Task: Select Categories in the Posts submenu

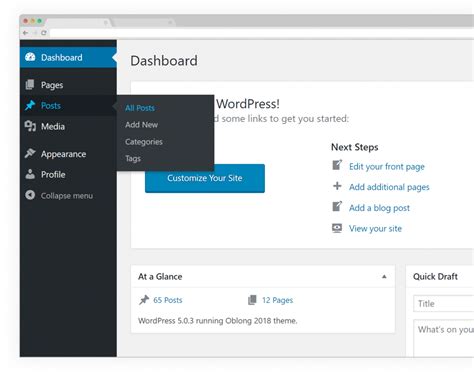Action: click(x=144, y=142)
